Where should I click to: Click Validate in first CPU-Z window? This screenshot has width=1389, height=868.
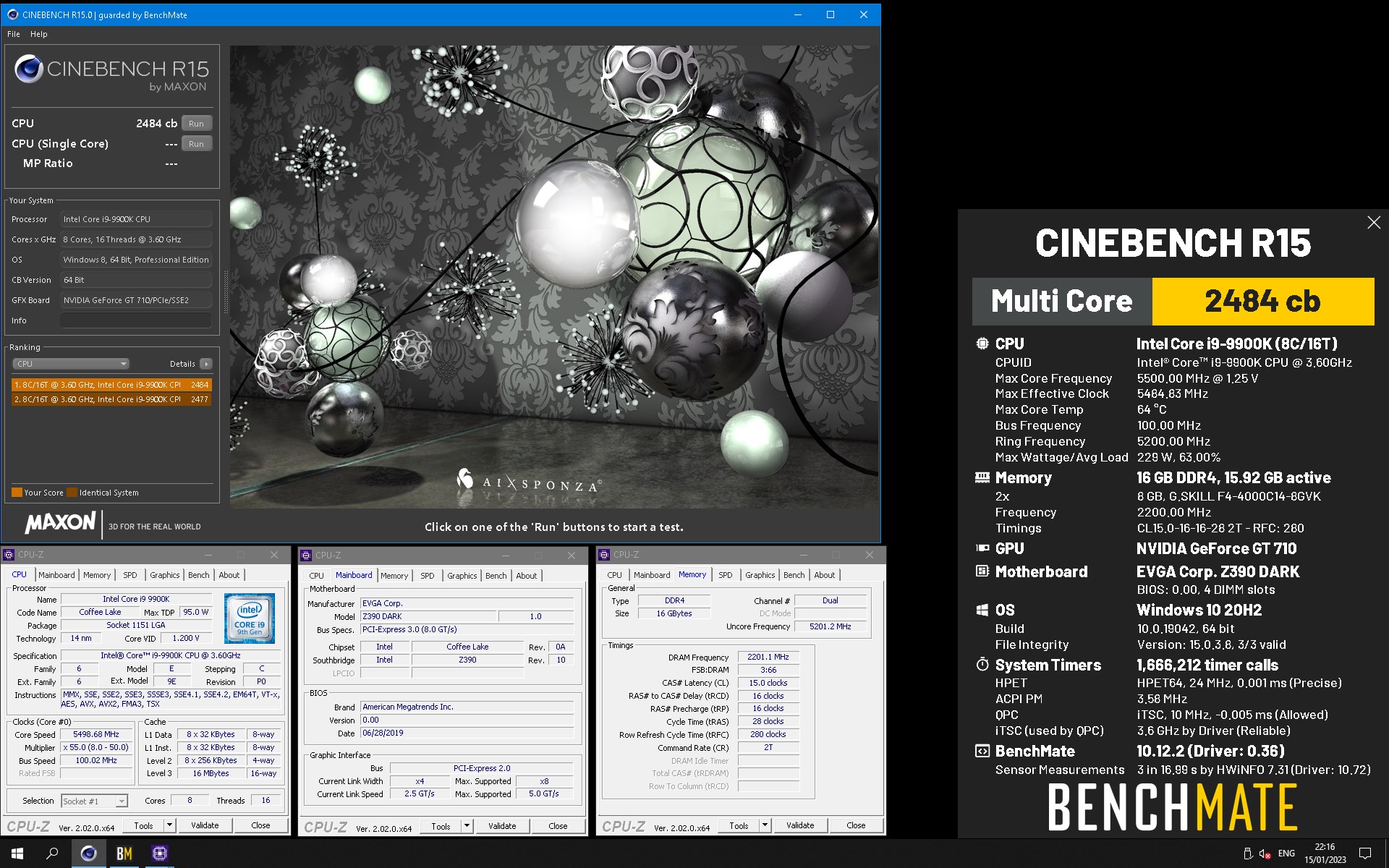click(205, 825)
